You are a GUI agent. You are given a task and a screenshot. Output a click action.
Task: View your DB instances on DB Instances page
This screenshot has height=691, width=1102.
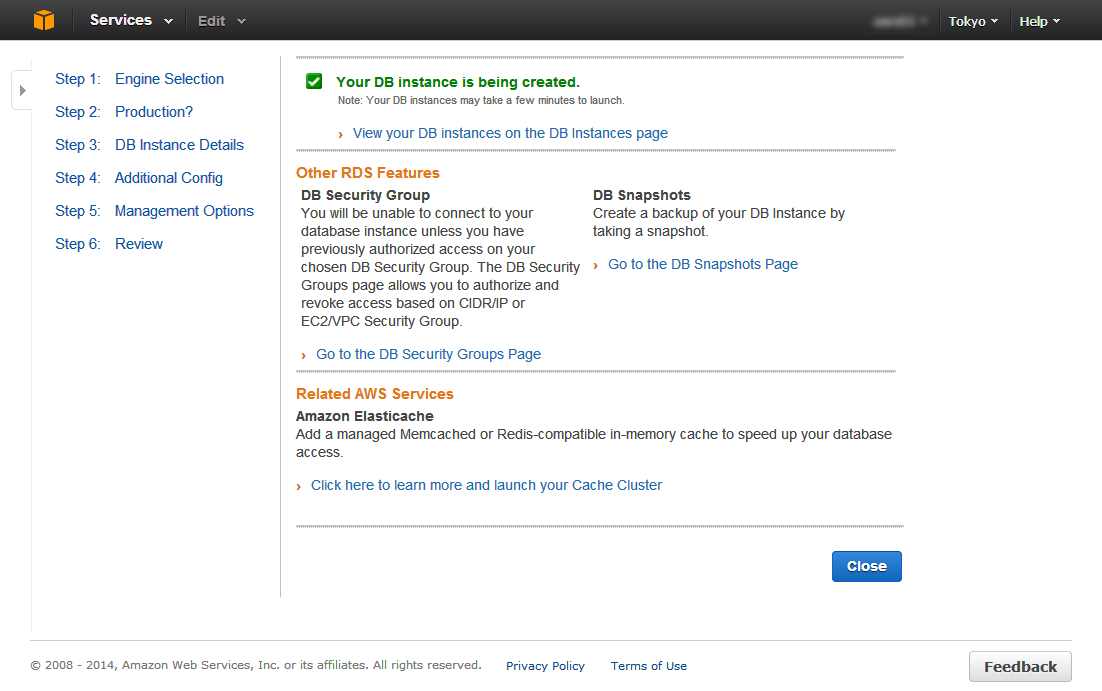(x=510, y=133)
